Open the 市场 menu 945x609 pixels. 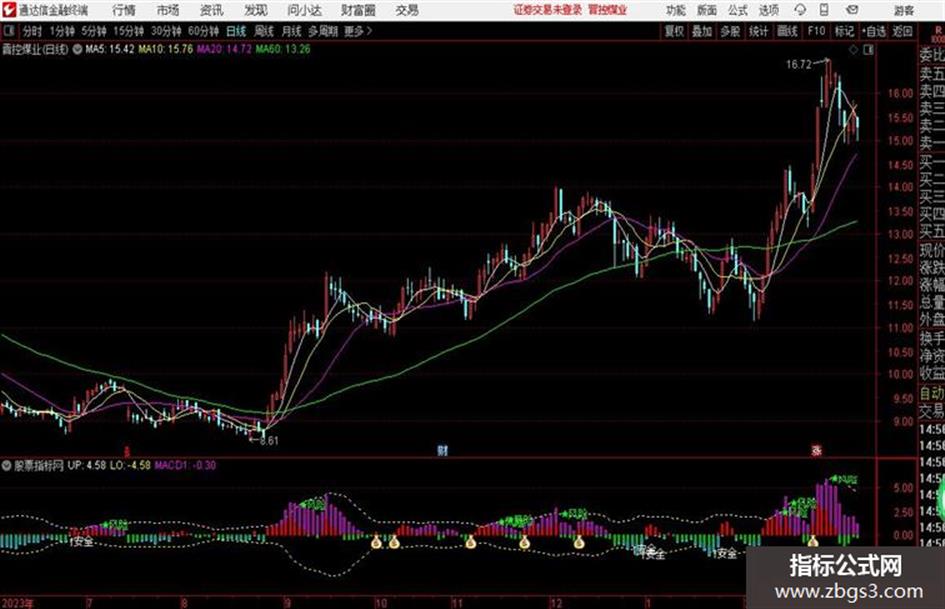tap(168, 10)
